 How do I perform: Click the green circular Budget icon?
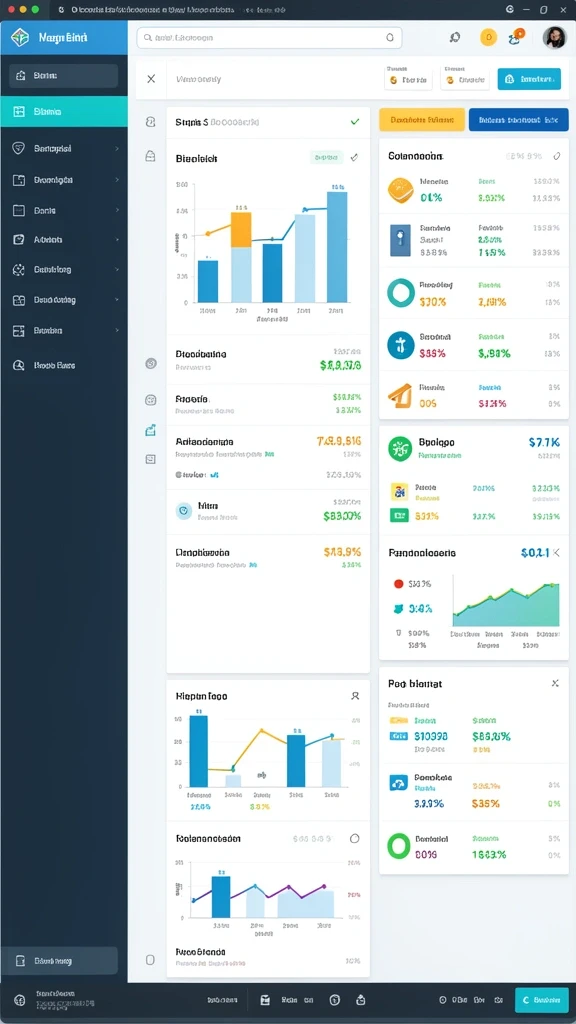(400, 448)
